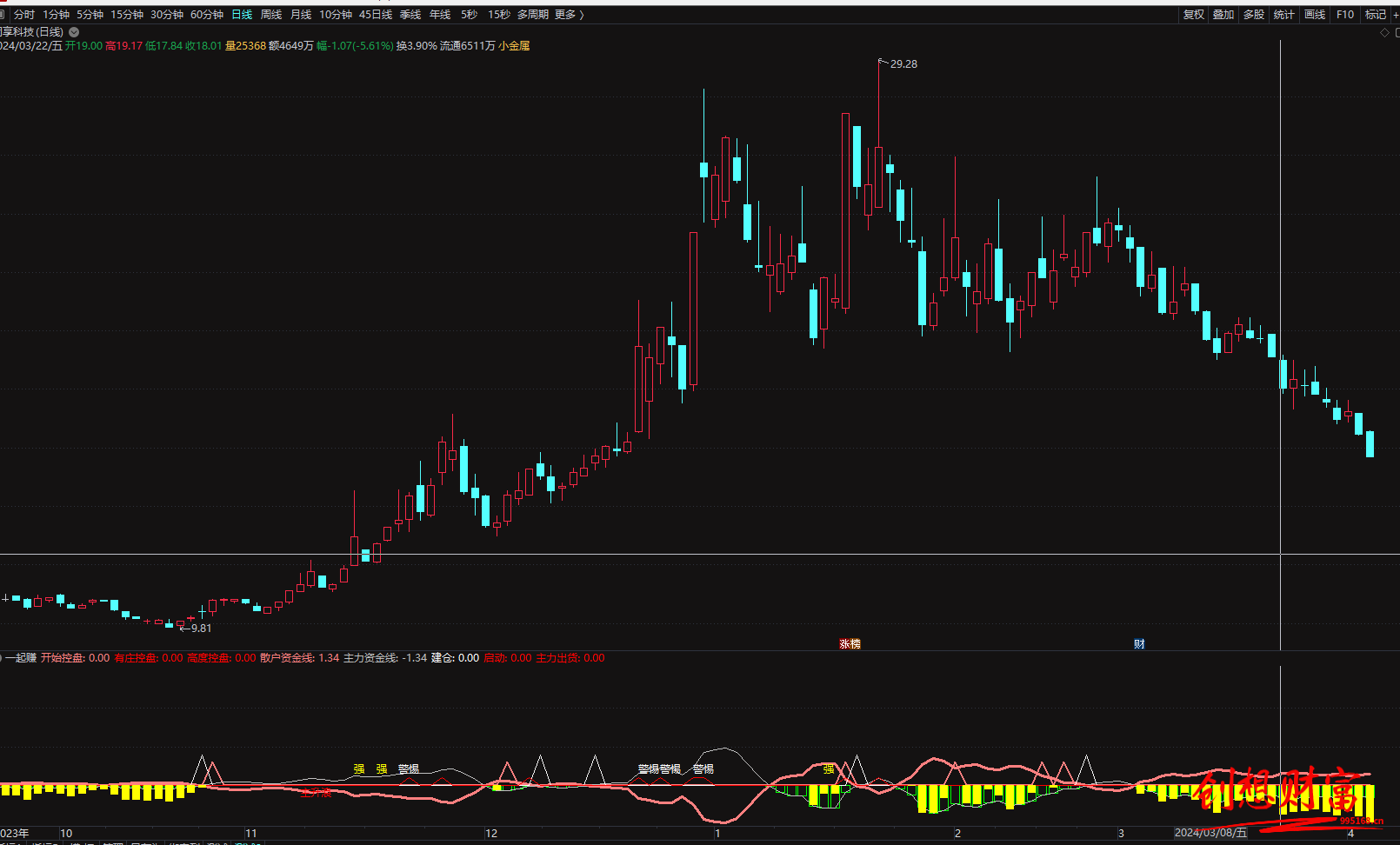Expand the 更多 periods list
Screen dimensions: 1400x845
point(569,15)
